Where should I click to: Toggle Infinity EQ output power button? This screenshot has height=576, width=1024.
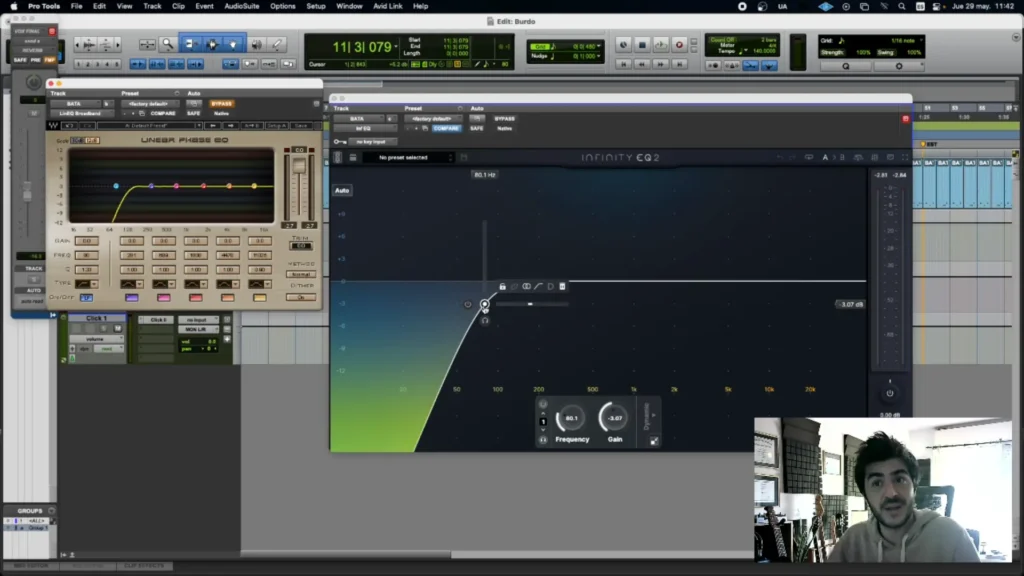coord(889,393)
